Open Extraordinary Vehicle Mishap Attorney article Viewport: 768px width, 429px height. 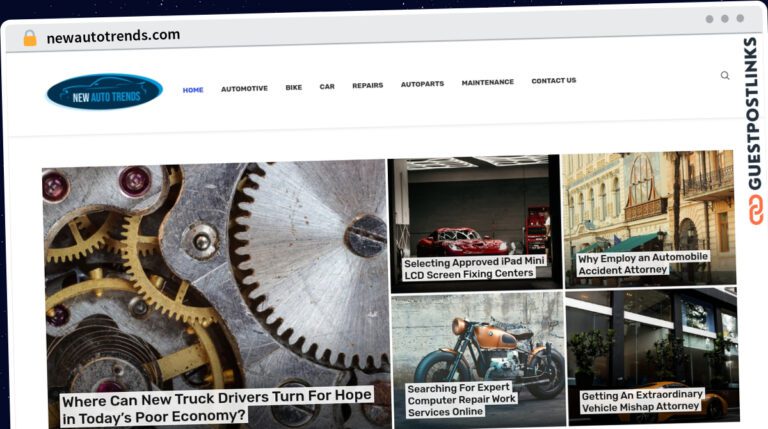click(642, 401)
